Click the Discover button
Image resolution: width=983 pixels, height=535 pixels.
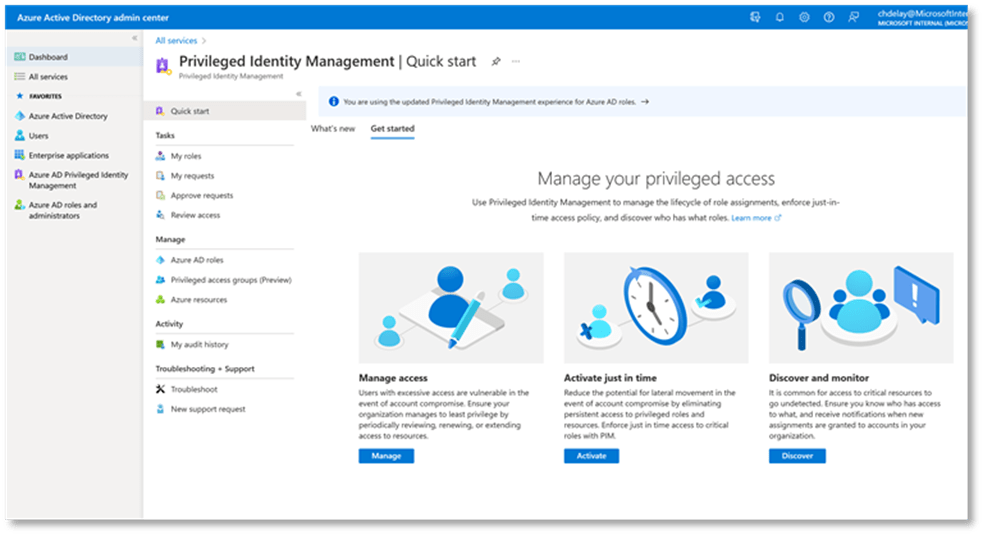(x=797, y=456)
